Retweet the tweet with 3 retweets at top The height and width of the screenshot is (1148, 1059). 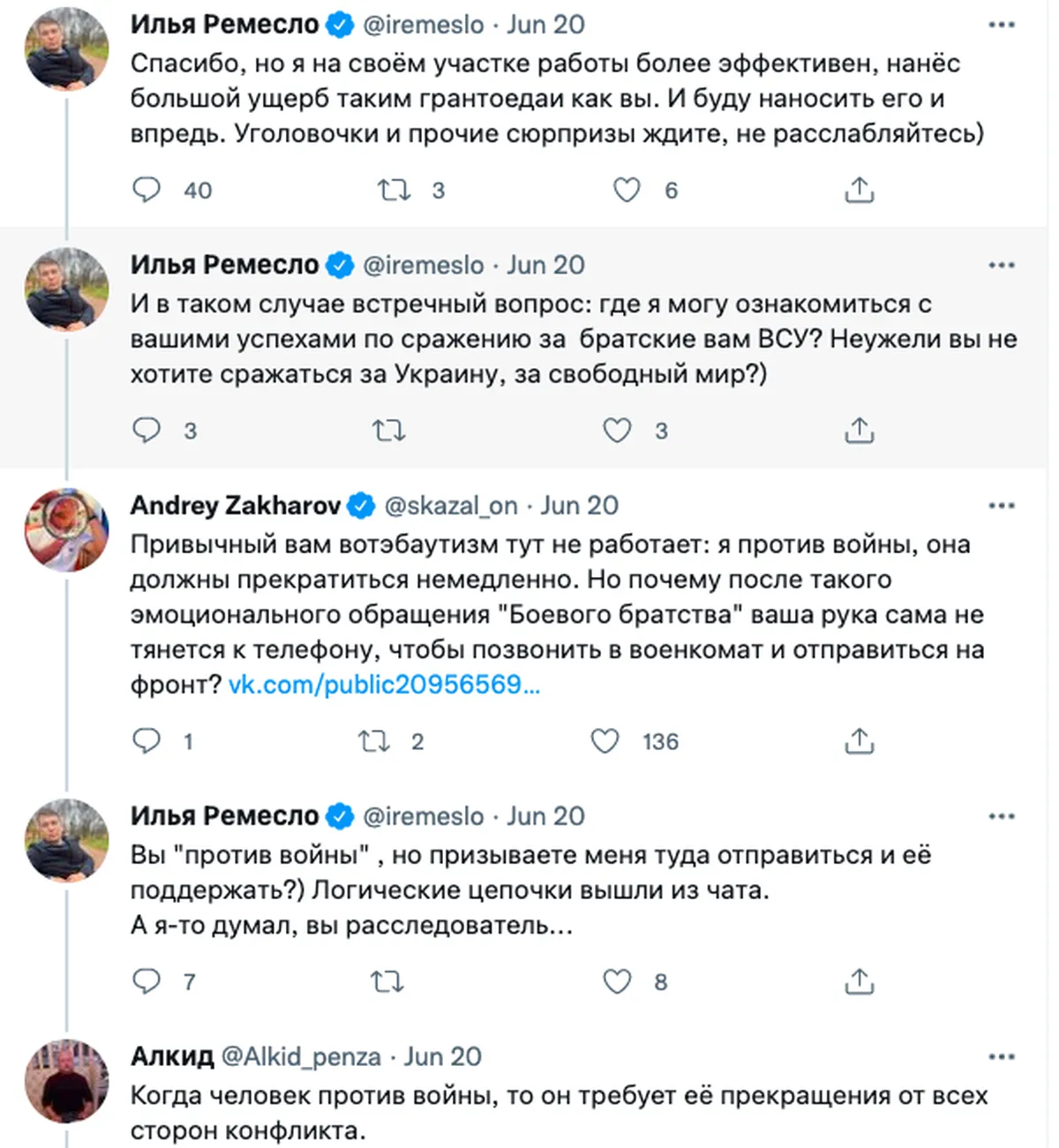pos(394,190)
